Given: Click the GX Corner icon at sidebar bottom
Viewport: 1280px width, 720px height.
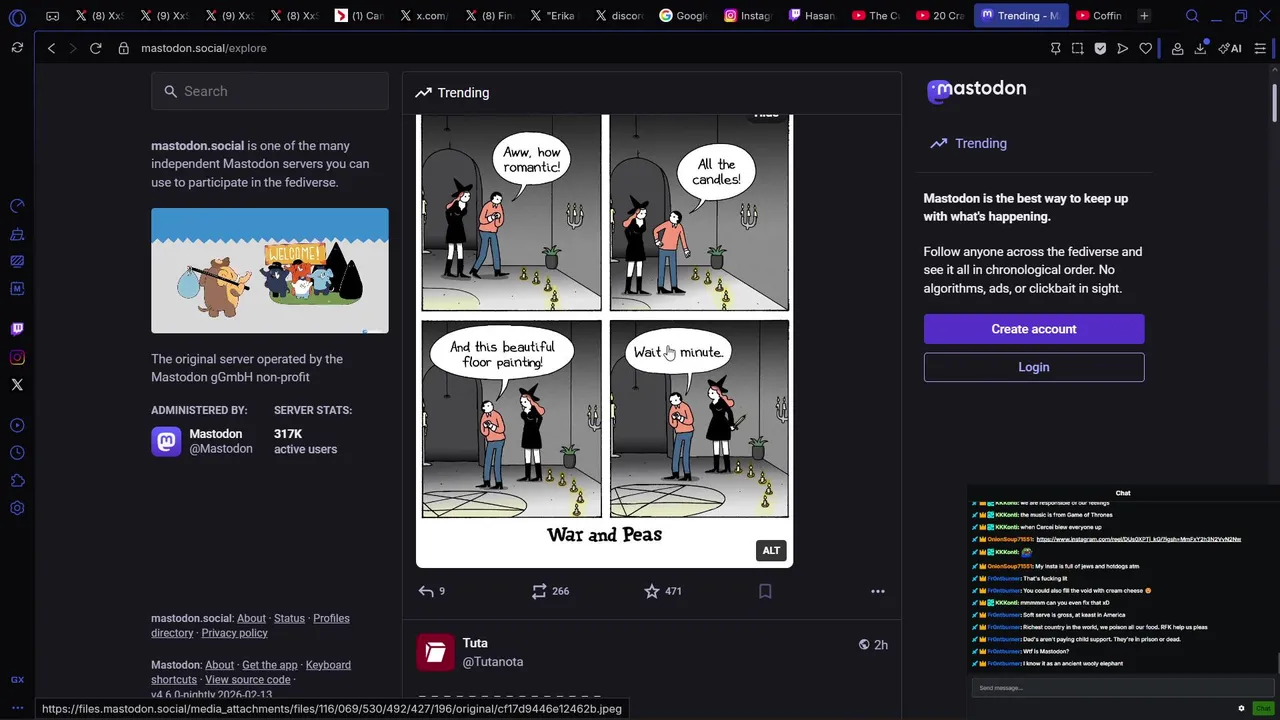Looking at the screenshot, I should pyautogui.click(x=17, y=680).
